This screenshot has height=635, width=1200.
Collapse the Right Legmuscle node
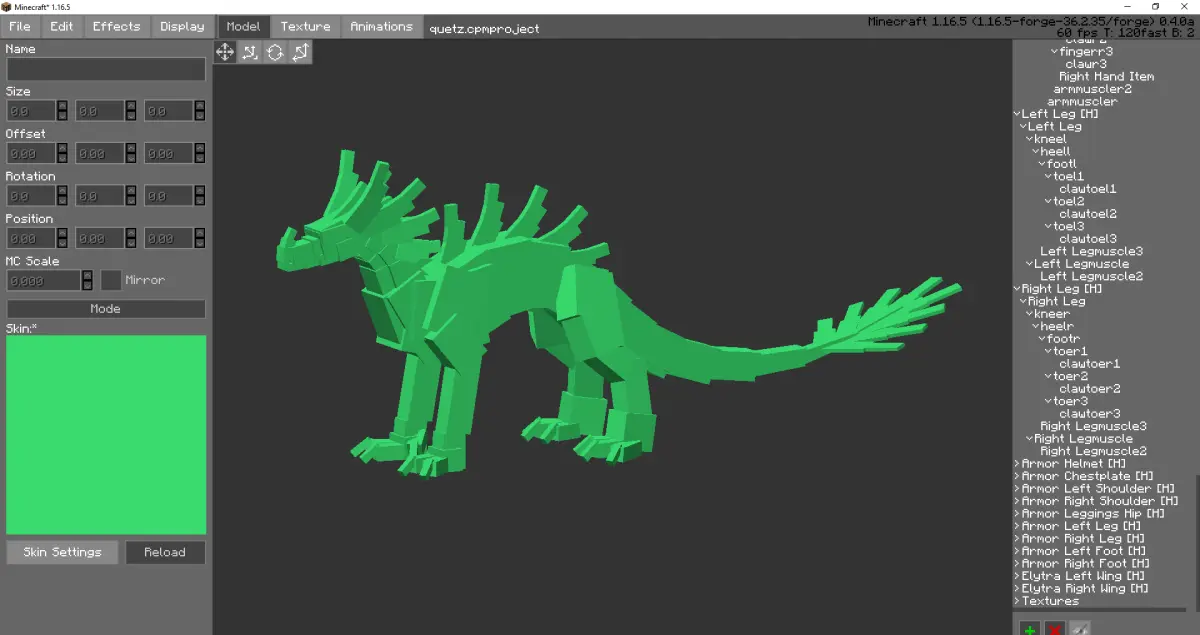coord(1029,439)
